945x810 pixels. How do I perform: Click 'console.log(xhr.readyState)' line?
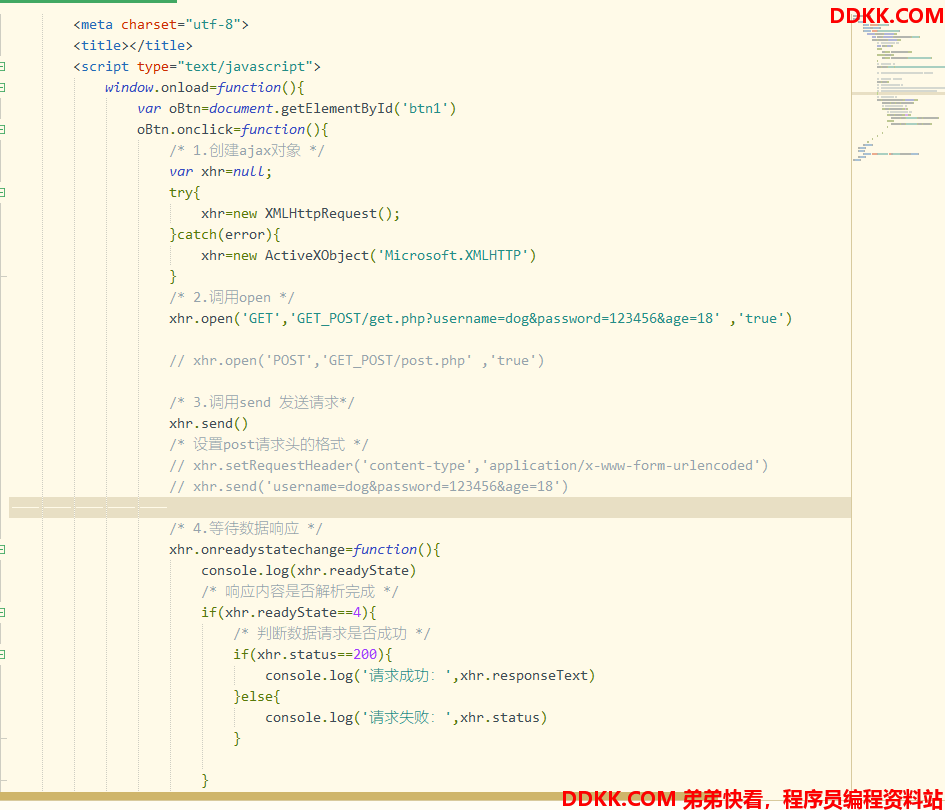pos(309,571)
